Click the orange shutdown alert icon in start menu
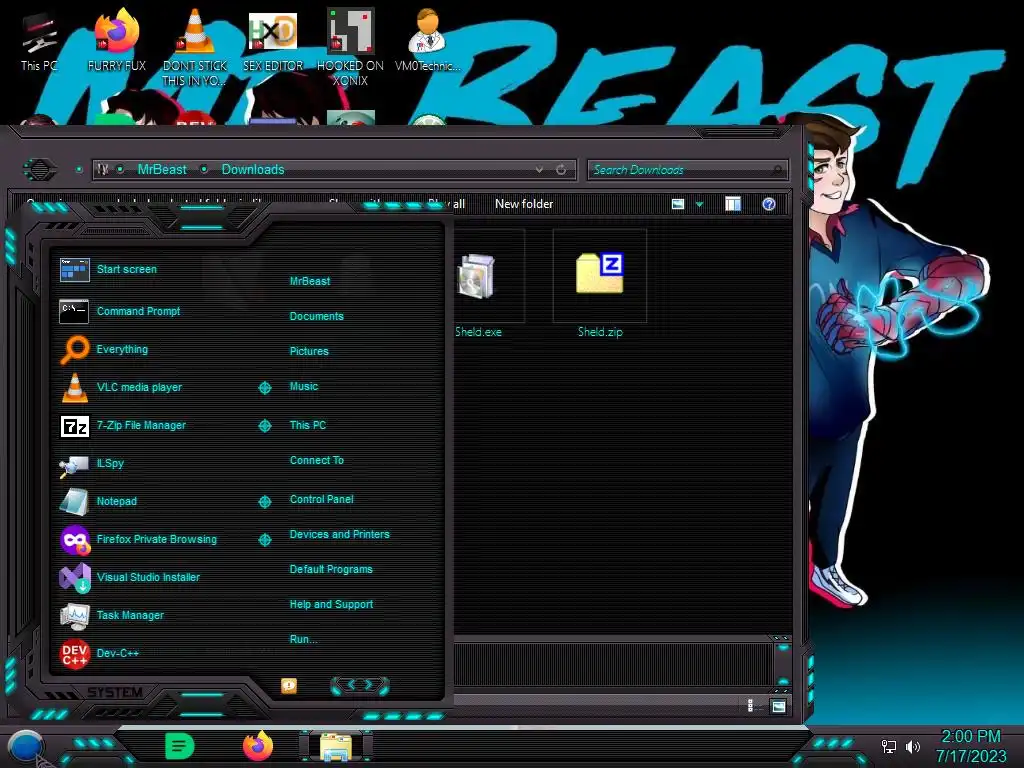The height and width of the screenshot is (768, 1024). (x=289, y=685)
